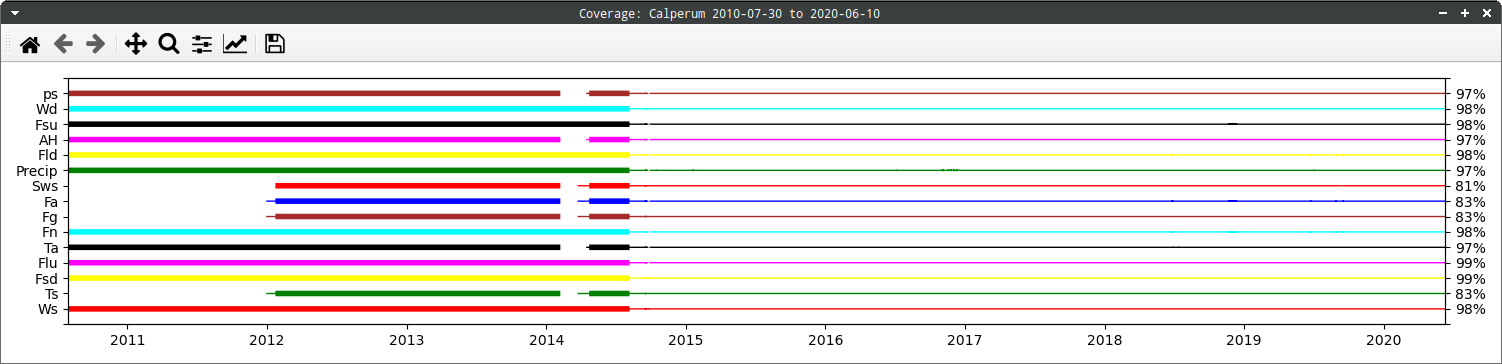This screenshot has width=1502, height=364.
Task: Click green Ts coverage bar
Action: pos(418,294)
